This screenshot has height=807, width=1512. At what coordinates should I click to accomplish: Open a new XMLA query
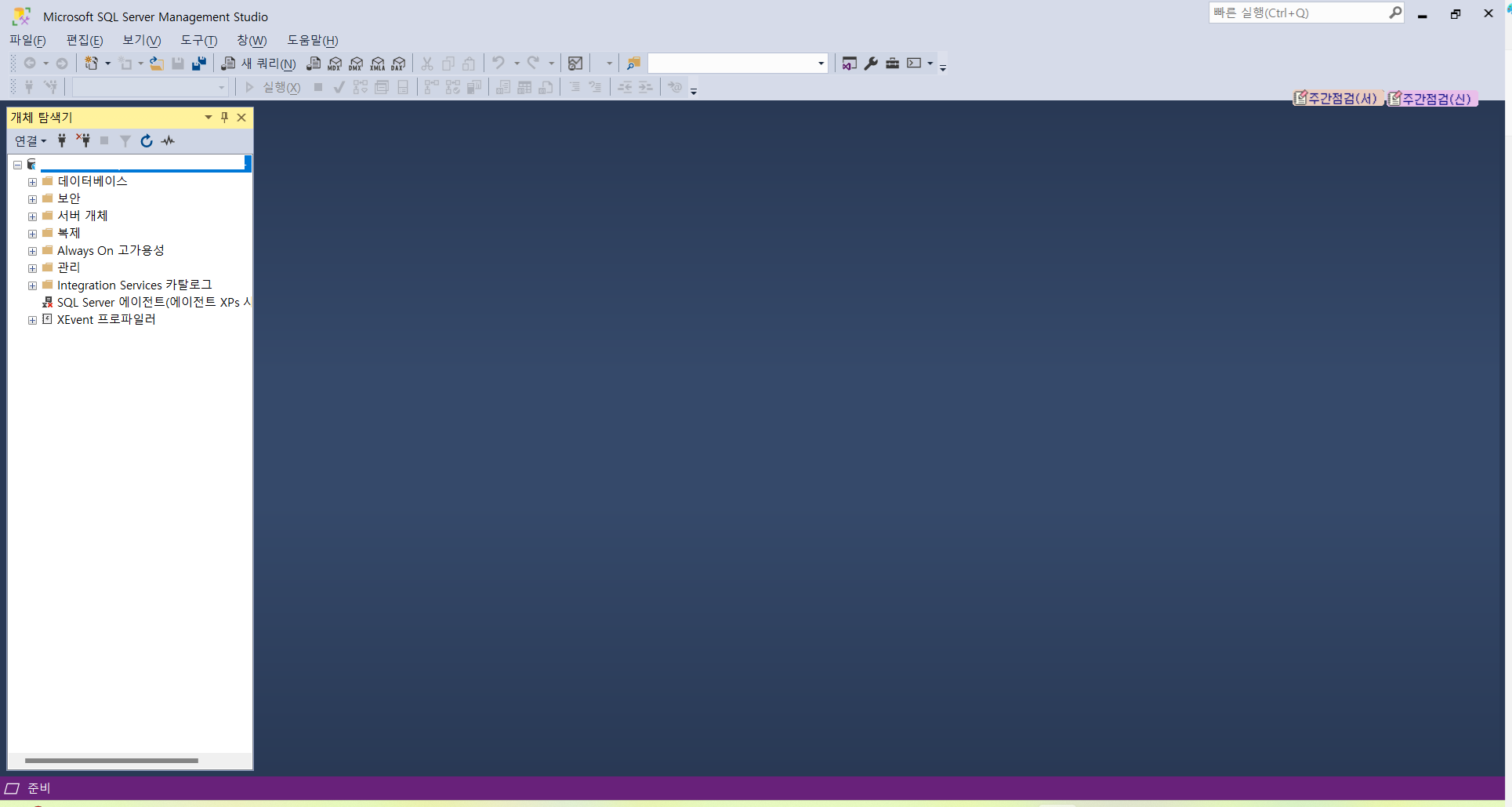point(378,64)
